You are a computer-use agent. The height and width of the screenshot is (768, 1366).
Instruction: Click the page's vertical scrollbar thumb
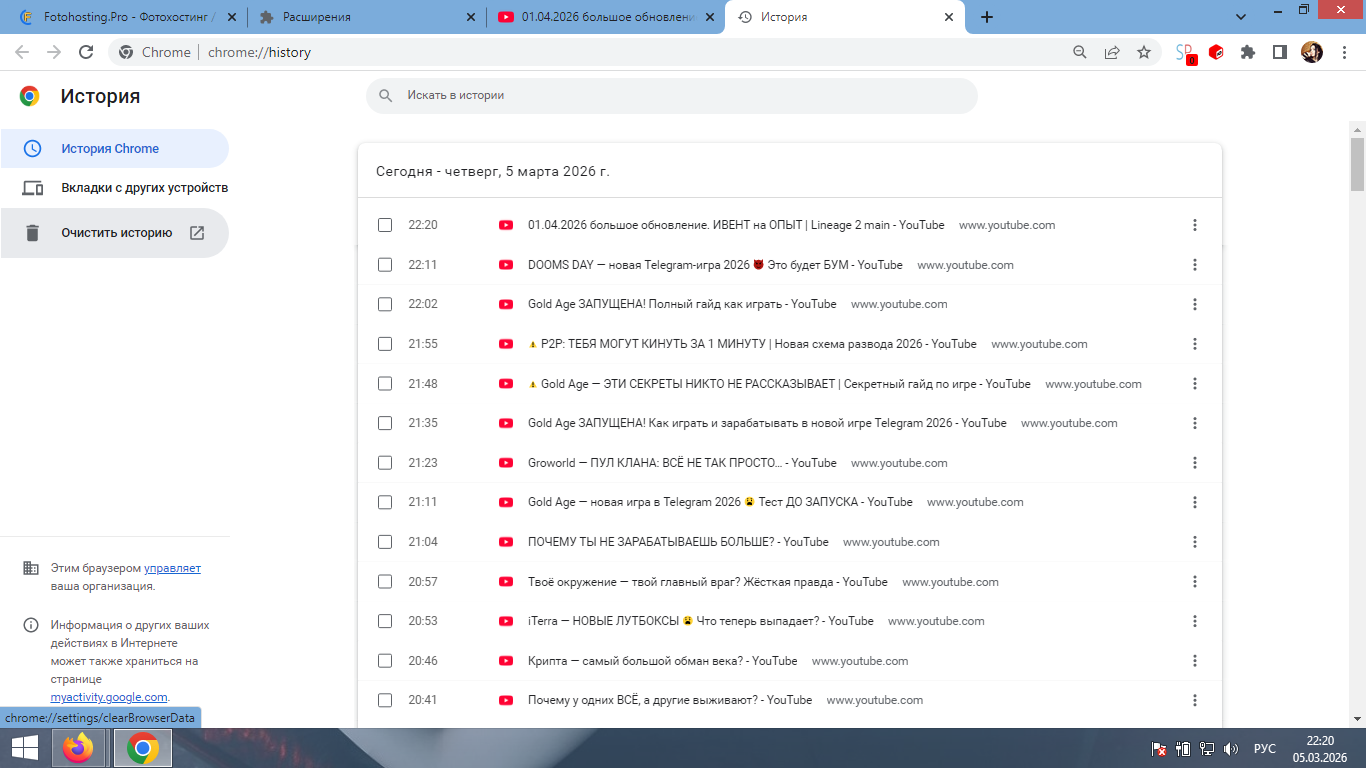[1357, 163]
